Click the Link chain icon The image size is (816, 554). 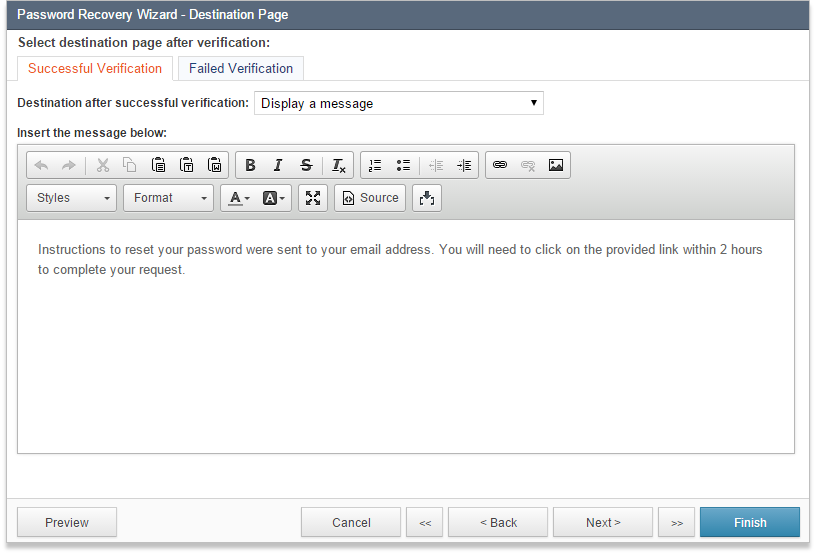click(500, 165)
